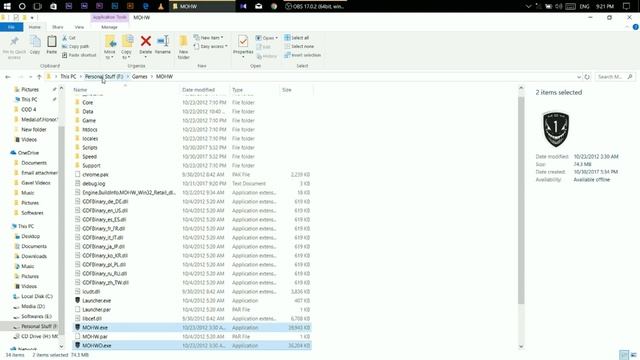Go up one folder level arrow

pos(39,77)
